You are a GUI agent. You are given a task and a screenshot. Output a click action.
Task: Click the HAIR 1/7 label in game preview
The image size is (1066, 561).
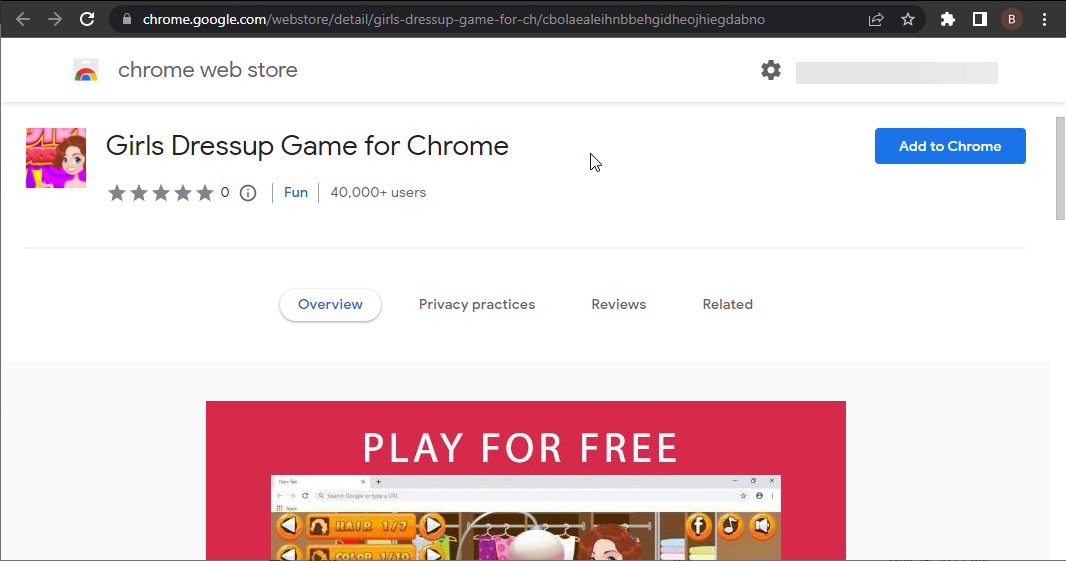click(361, 525)
